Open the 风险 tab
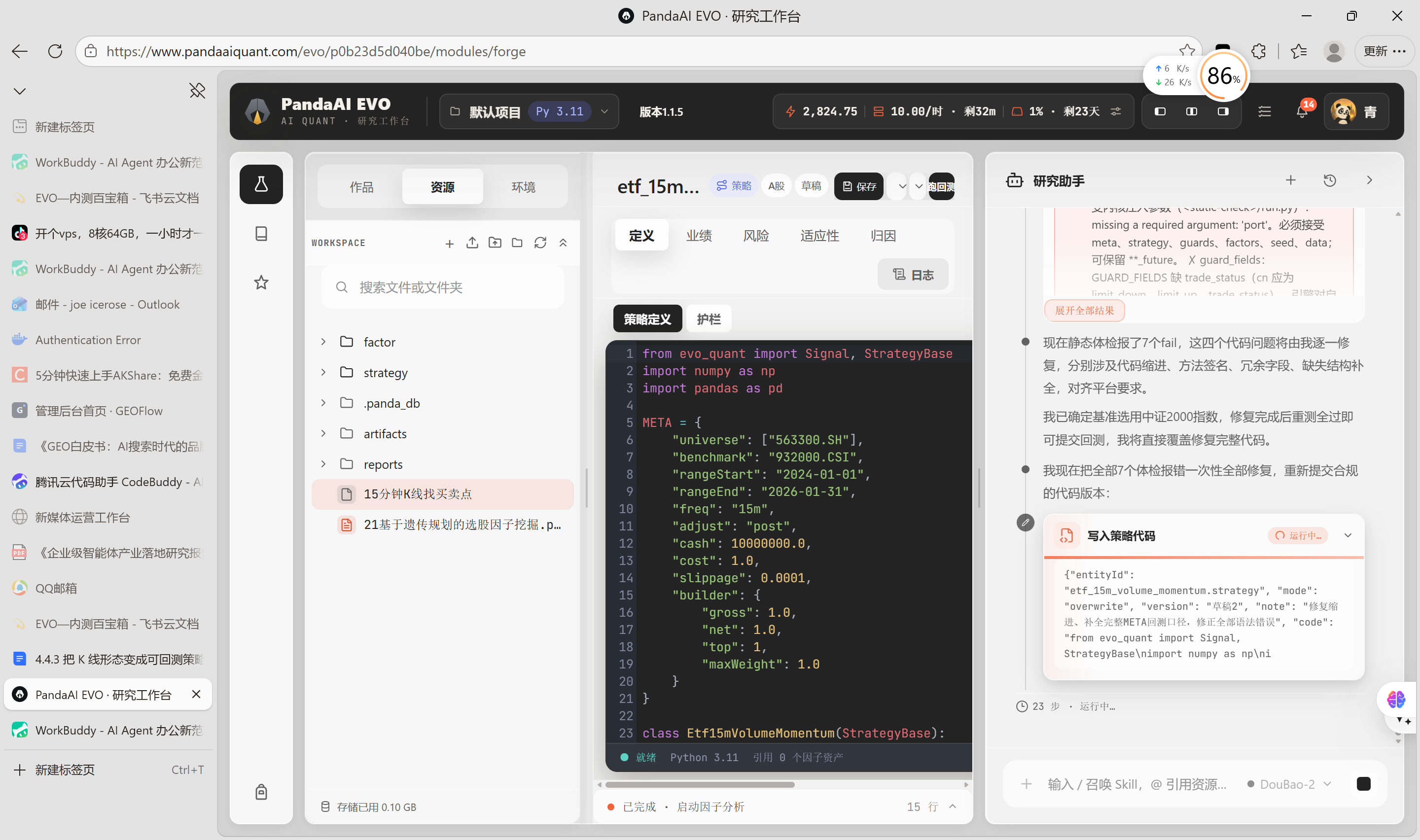The image size is (1420, 840). tap(756, 236)
